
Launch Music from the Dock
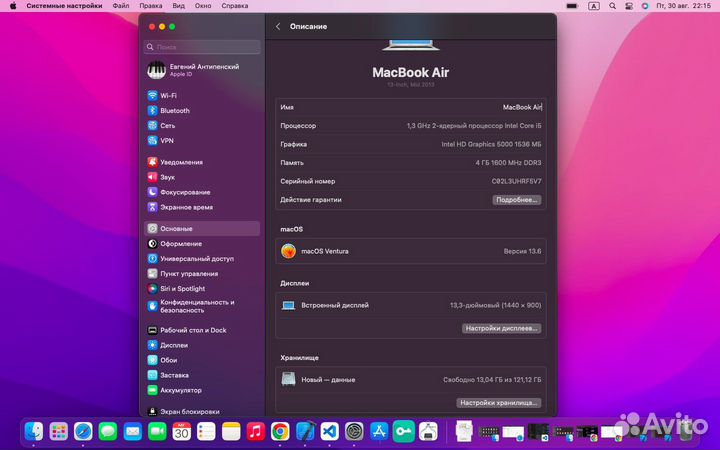coord(256,431)
